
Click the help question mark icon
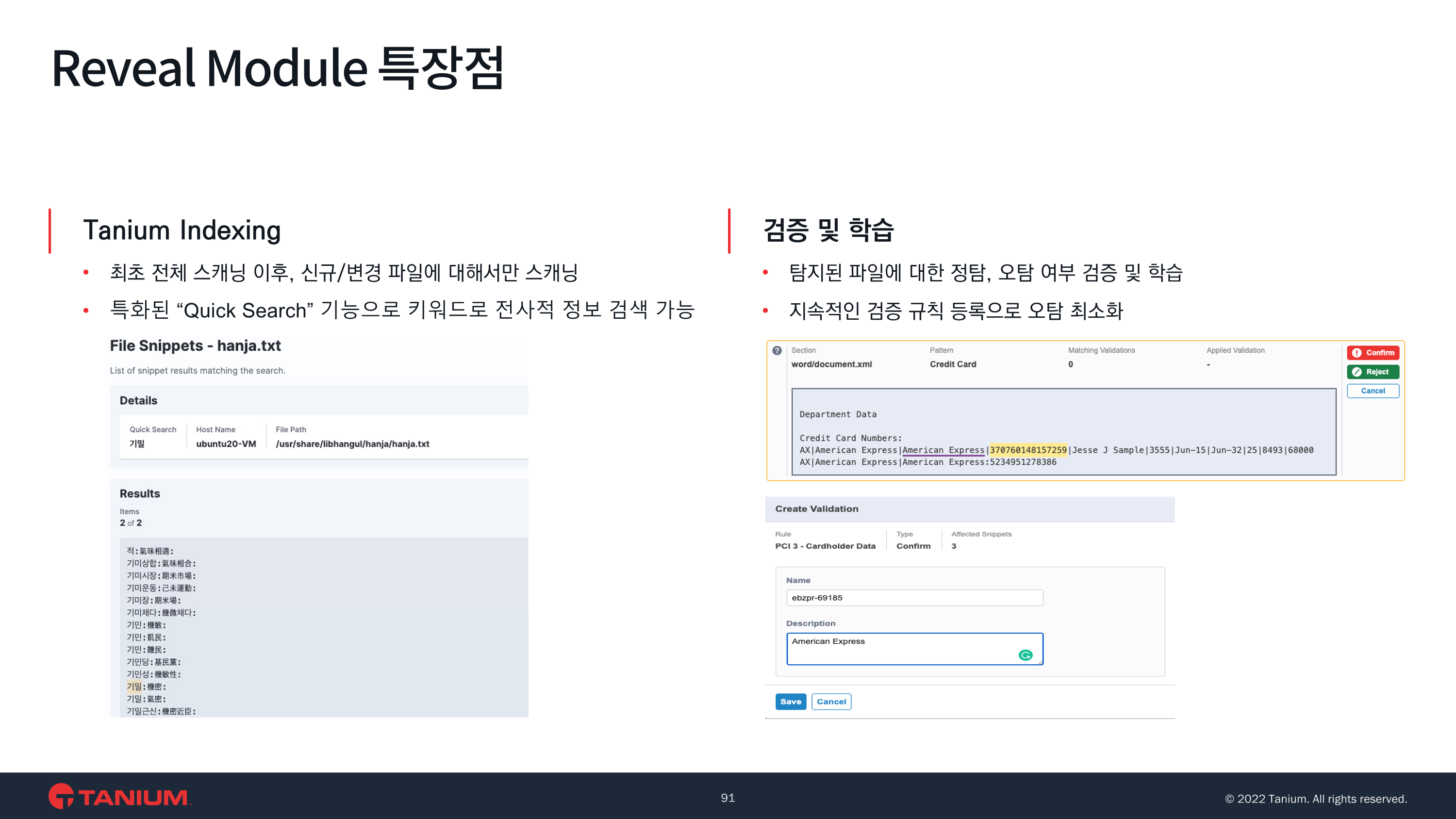[x=777, y=350]
